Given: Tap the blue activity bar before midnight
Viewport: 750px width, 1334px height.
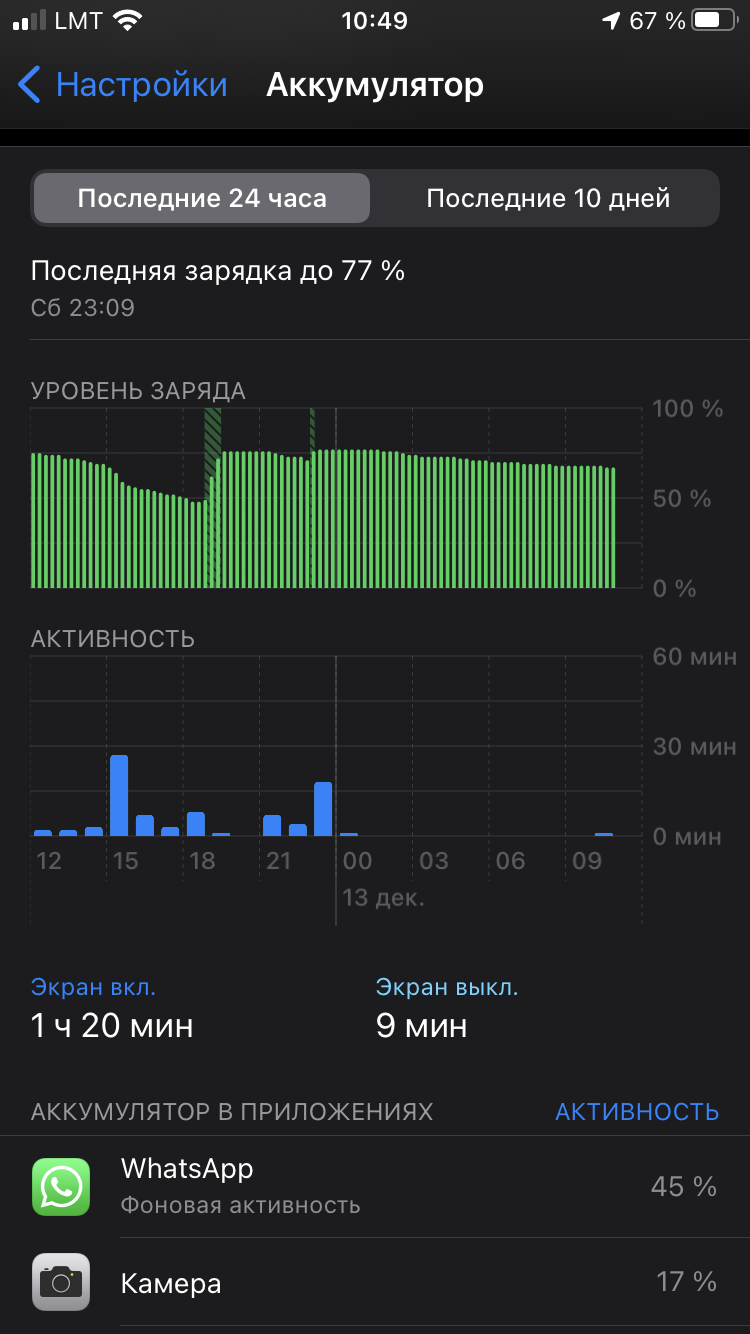Looking at the screenshot, I should [x=323, y=809].
